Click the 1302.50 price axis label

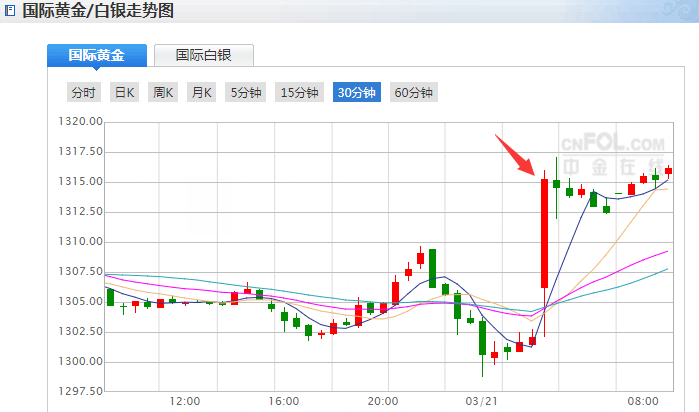(81, 331)
